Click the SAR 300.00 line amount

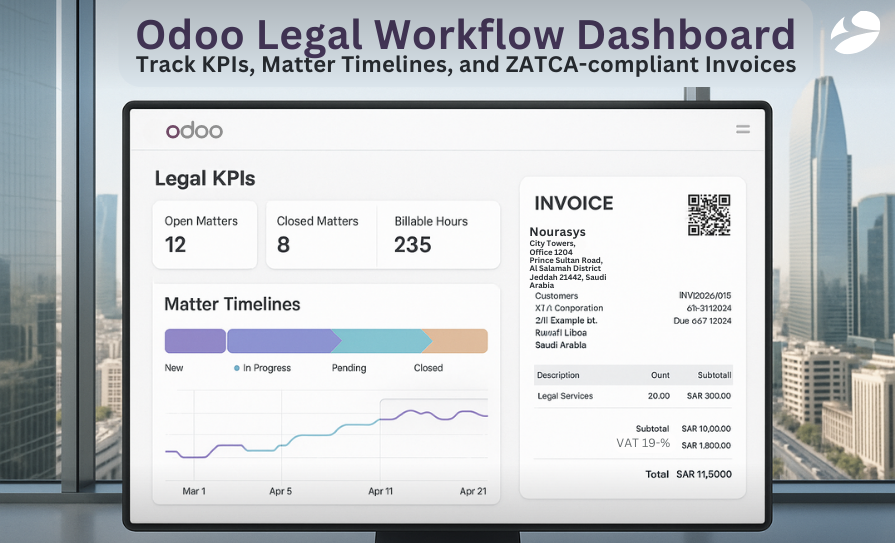point(709,396)
